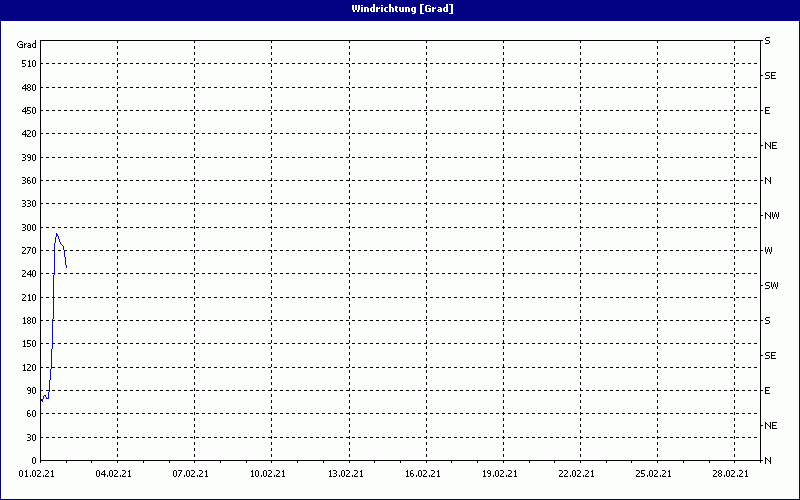The height and width of the screenshot is (500, 800).
Task: Click the 28.02.21 date label
Action: click(x=730, y=474)
